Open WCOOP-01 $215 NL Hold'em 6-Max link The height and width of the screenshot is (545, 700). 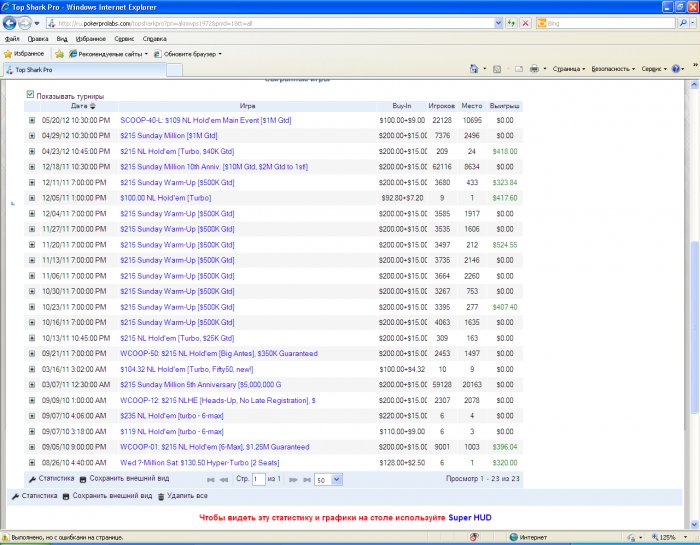(215, 447)
